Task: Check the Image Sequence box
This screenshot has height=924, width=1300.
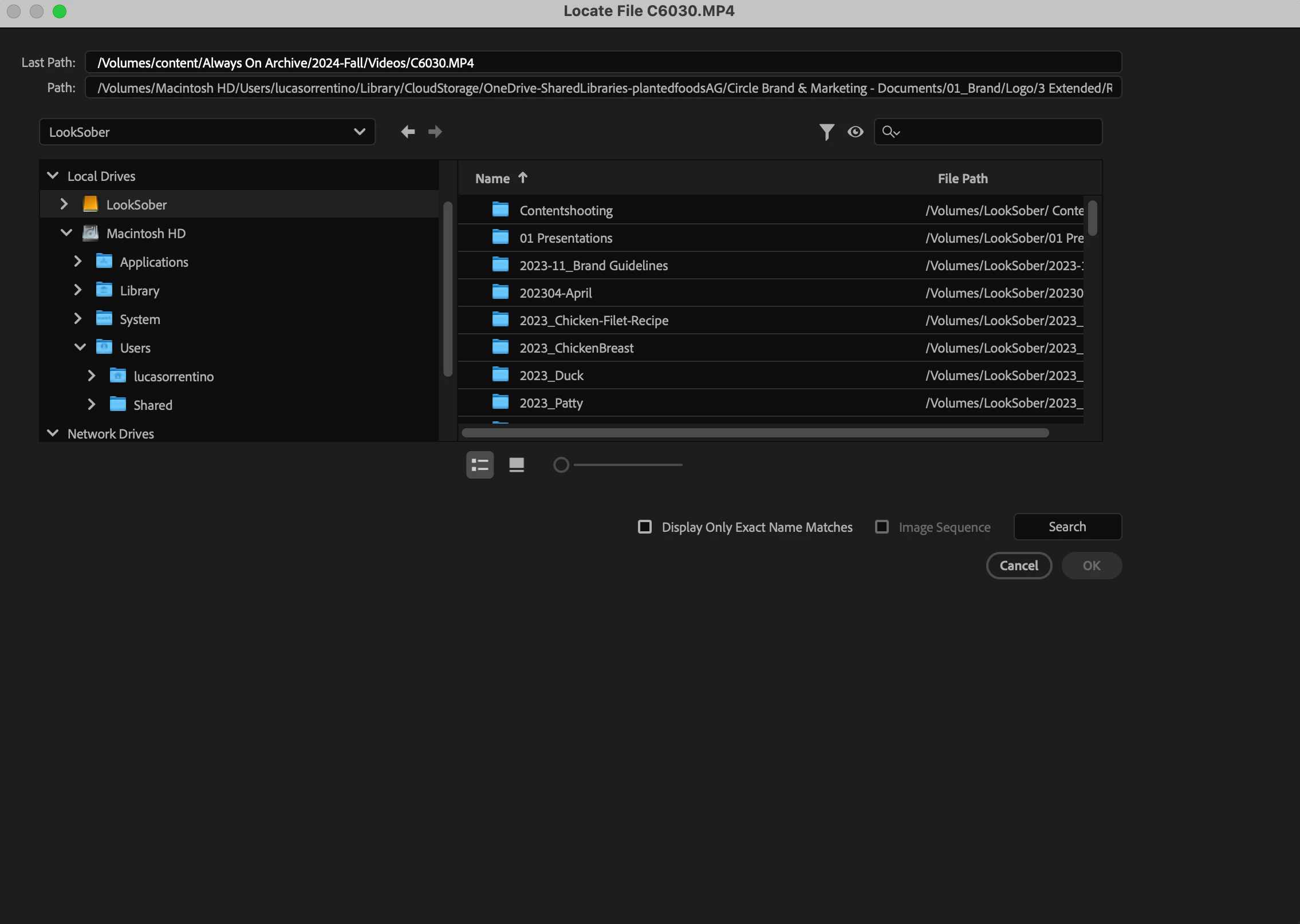Action: pos(882,527)
